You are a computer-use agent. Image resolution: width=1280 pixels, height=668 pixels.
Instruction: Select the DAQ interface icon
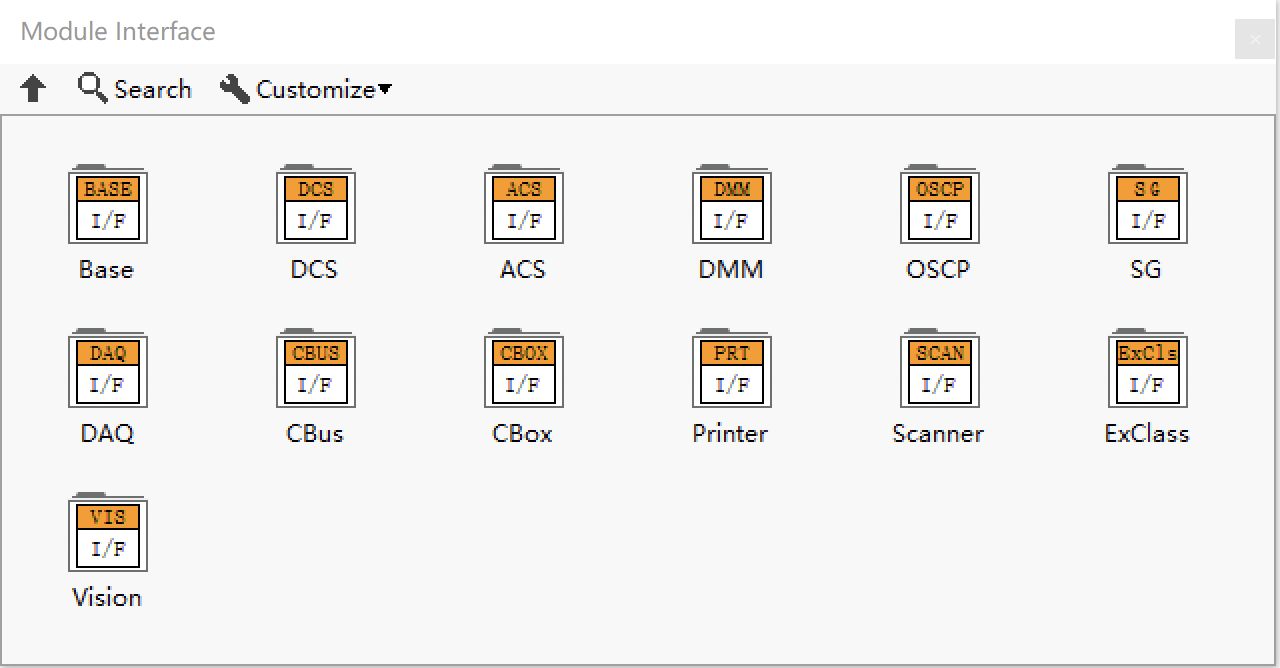coord(107,370)
